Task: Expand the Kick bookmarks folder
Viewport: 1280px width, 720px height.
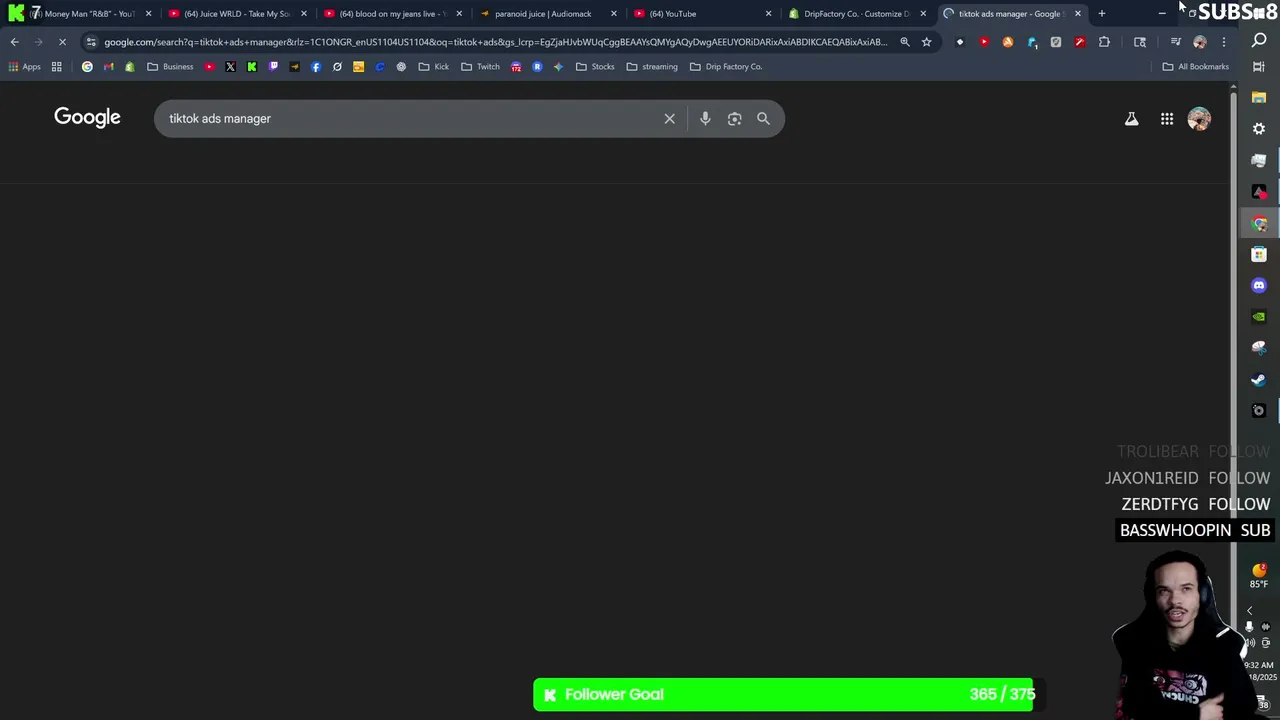Action: coord(434,66)
